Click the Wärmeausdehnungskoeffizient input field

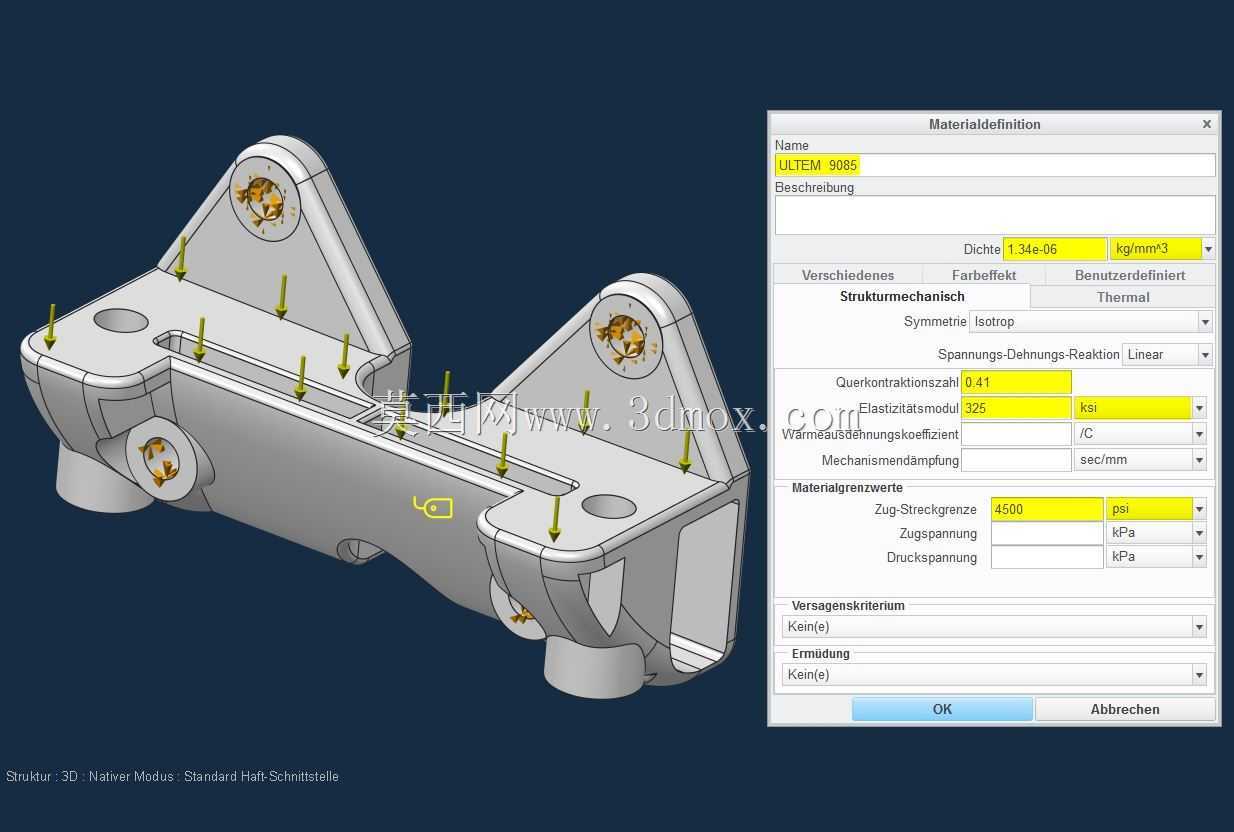click(1016, 434)
